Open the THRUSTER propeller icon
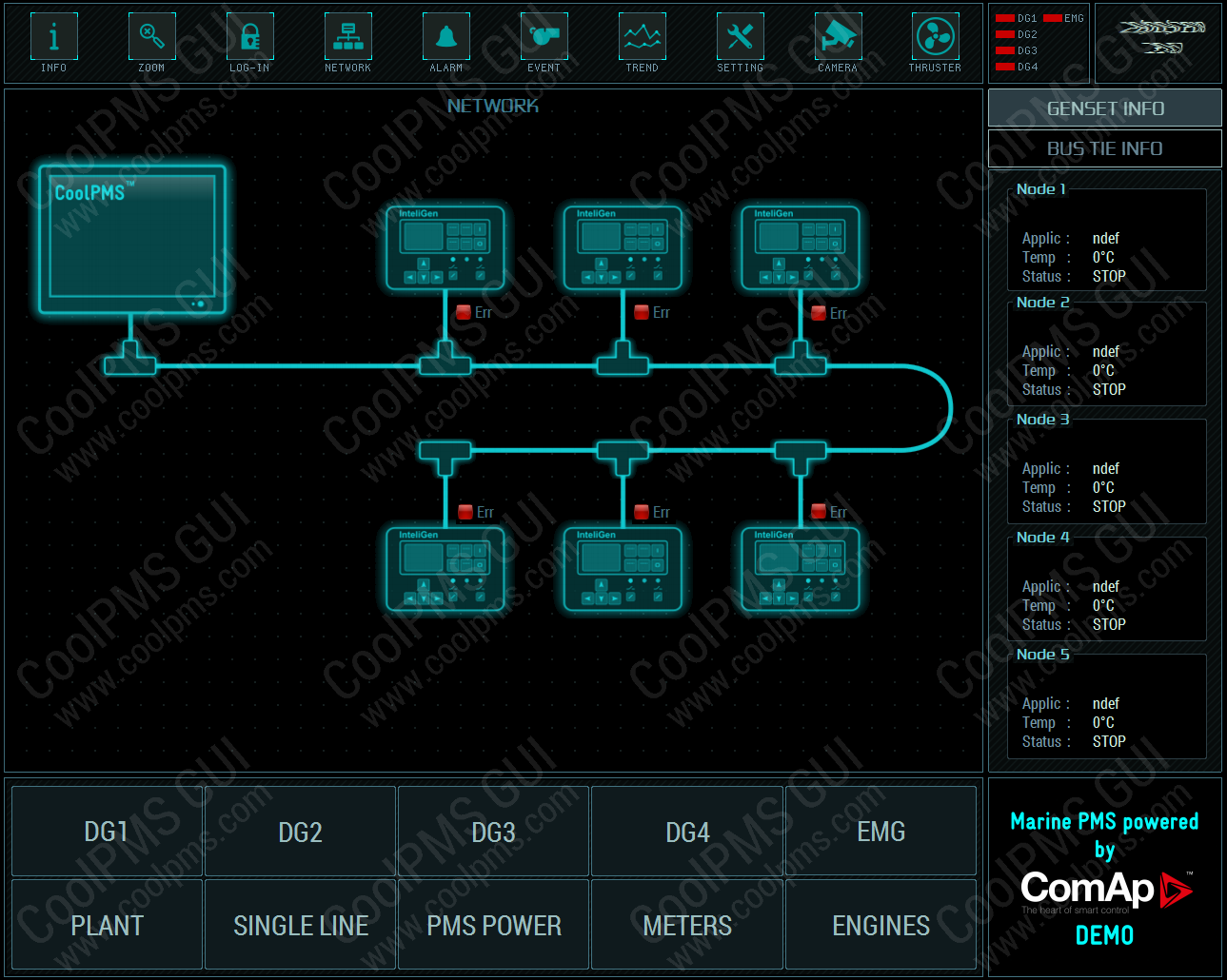 click(x=935, y=37)
